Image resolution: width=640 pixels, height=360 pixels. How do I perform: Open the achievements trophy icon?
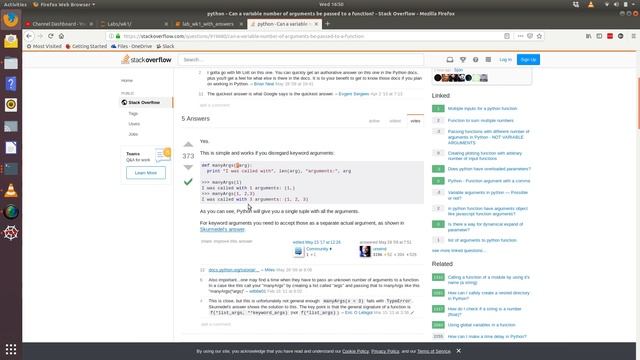click(x=463, y=60)
